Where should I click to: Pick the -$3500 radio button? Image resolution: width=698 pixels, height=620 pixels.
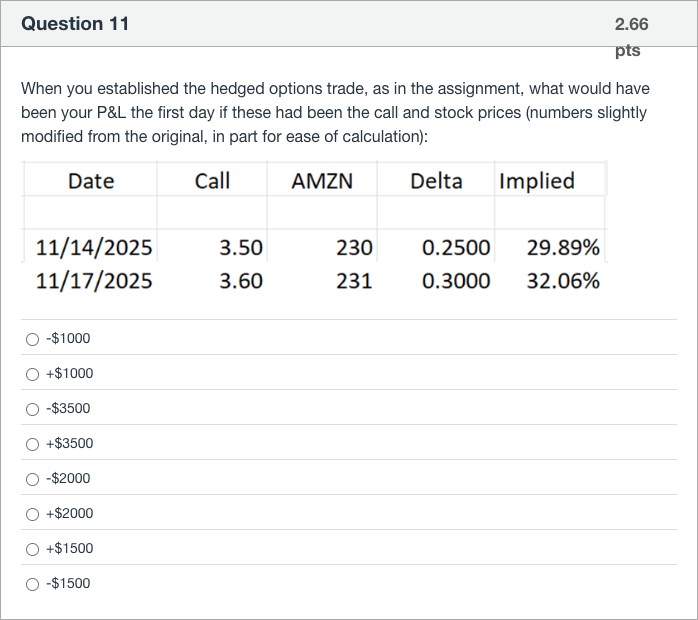click(33, 409)
